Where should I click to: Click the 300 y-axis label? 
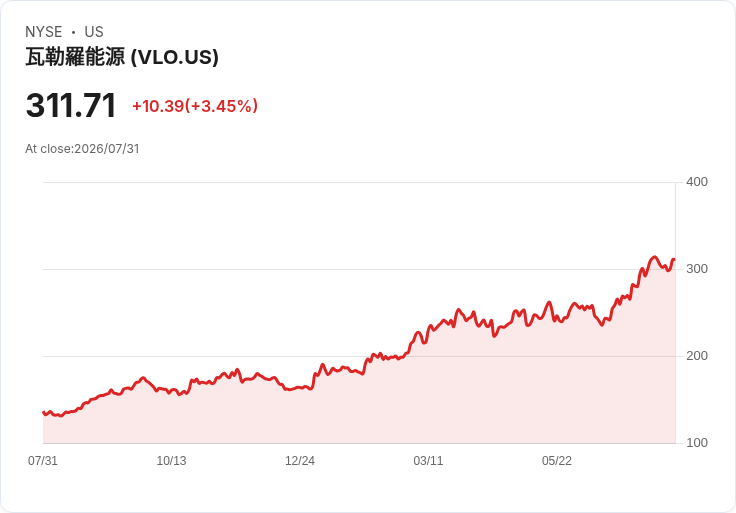coord(697,269)
